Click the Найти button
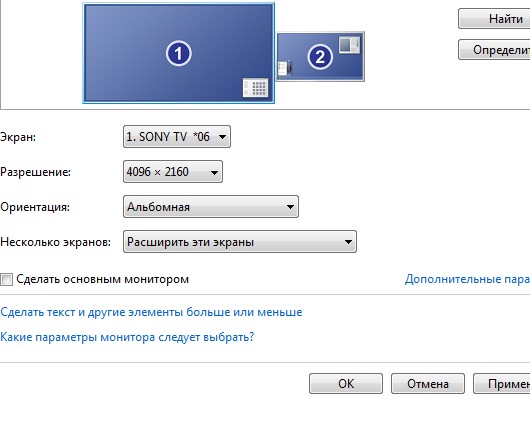 tap(494, 19)
